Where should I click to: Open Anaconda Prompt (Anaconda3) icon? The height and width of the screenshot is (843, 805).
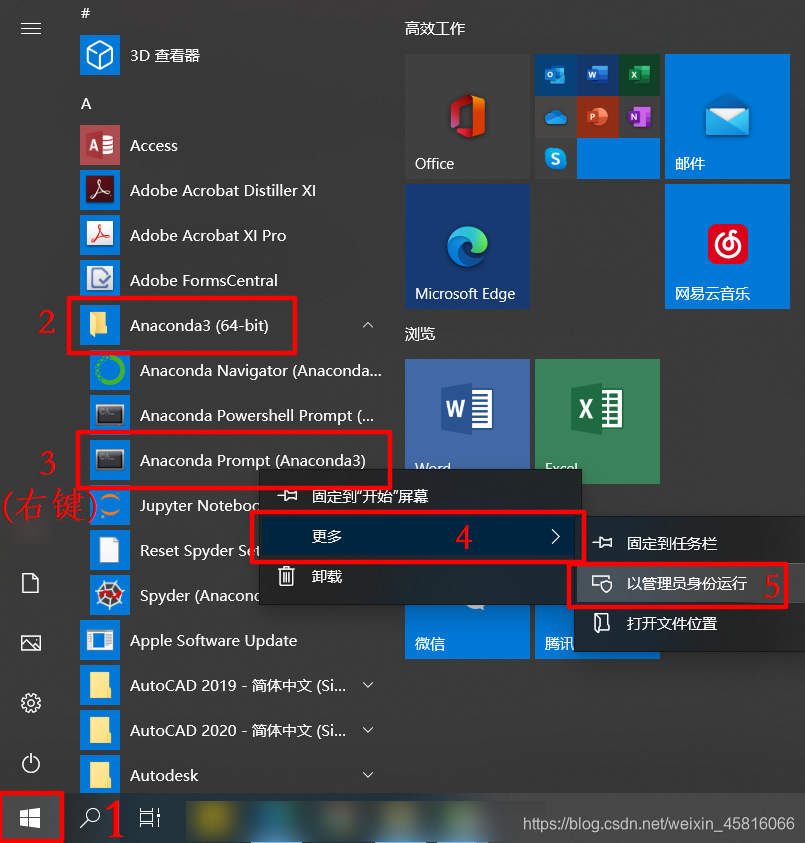coord(110,460)
